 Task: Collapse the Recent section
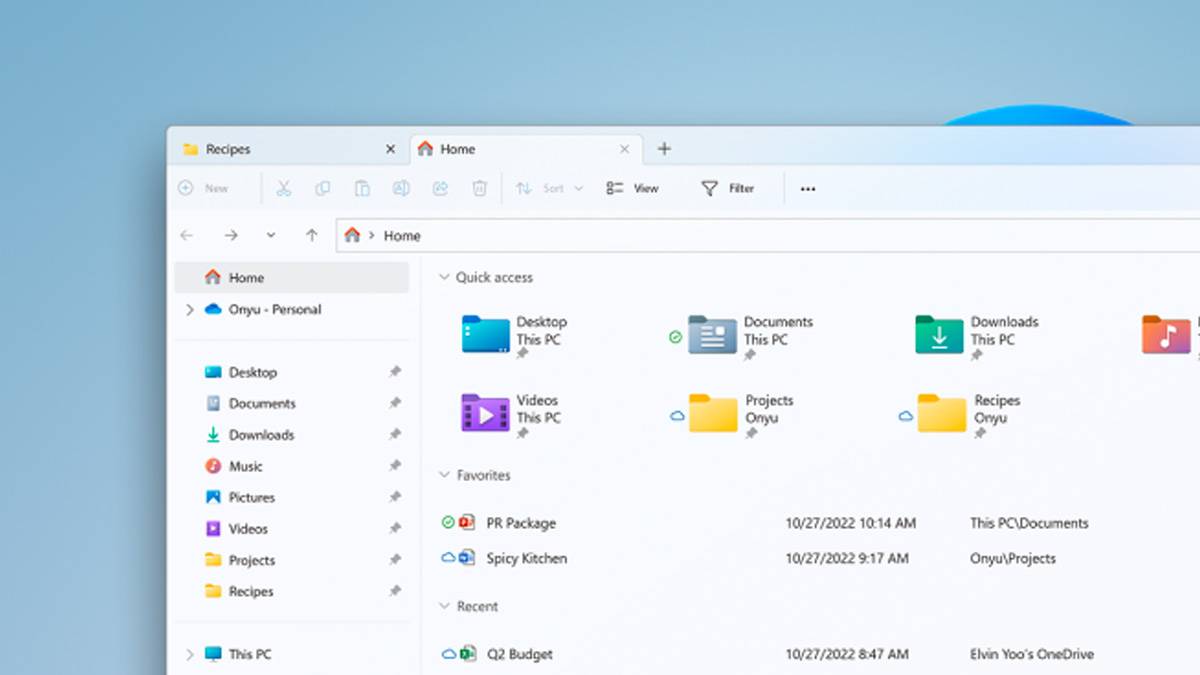coord(444,606)
